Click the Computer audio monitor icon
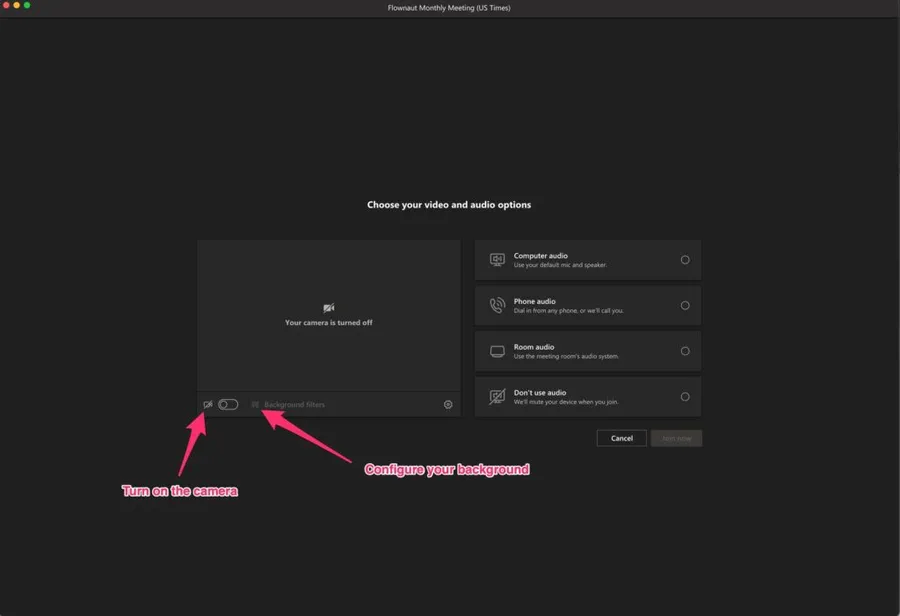 pos(497,260)
